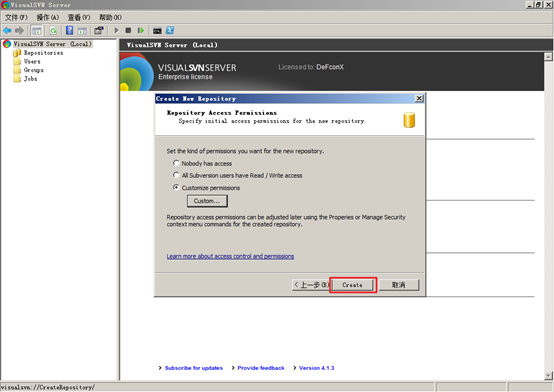
Task: Click the 上一步 (Back) wizard button
Action: (311, 285)
